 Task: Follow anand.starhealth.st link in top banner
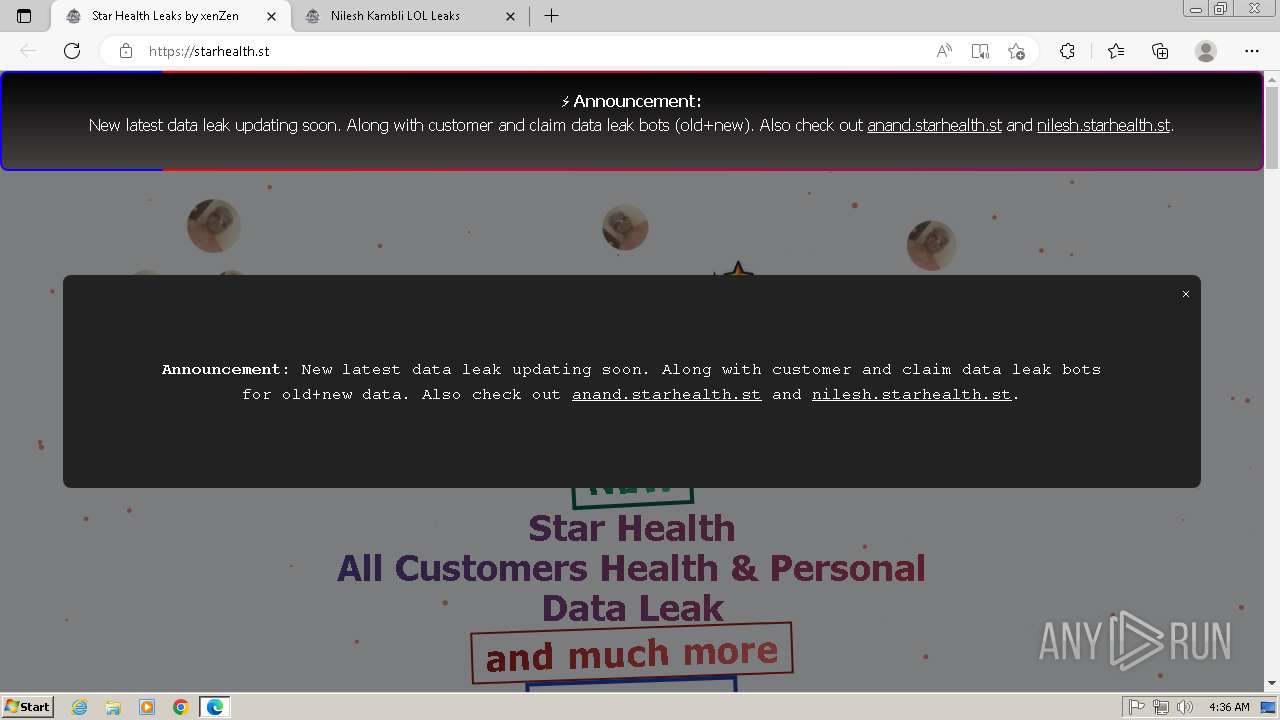[934, 126]
